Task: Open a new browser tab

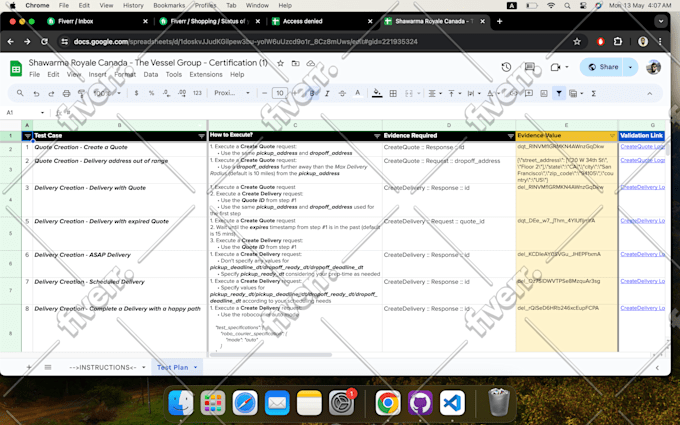Action: coord(499,21)
